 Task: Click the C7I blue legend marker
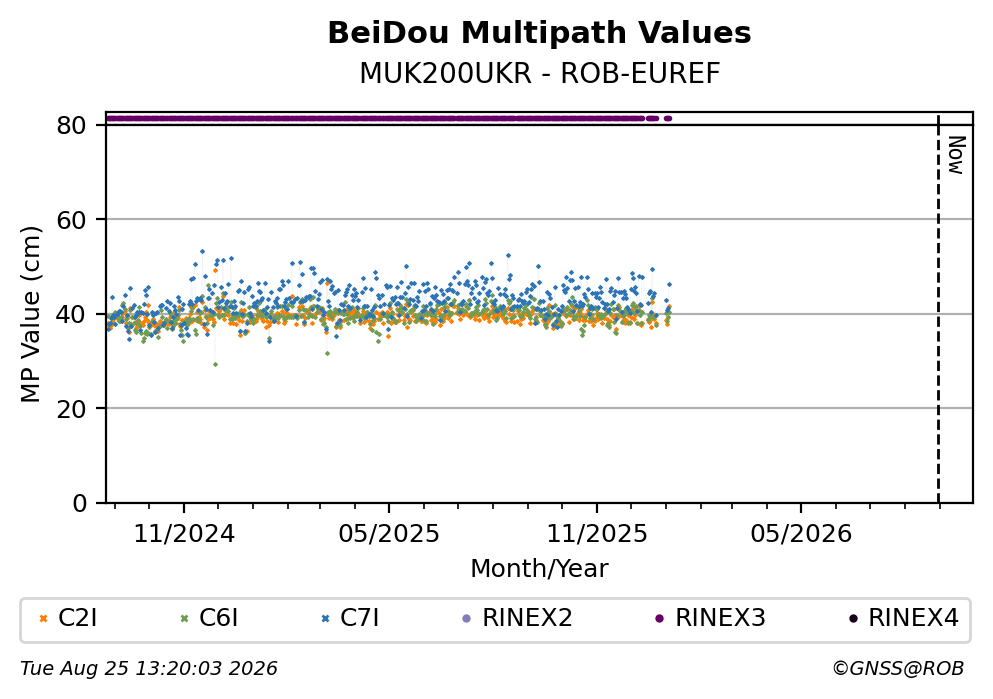click(326, 619)
